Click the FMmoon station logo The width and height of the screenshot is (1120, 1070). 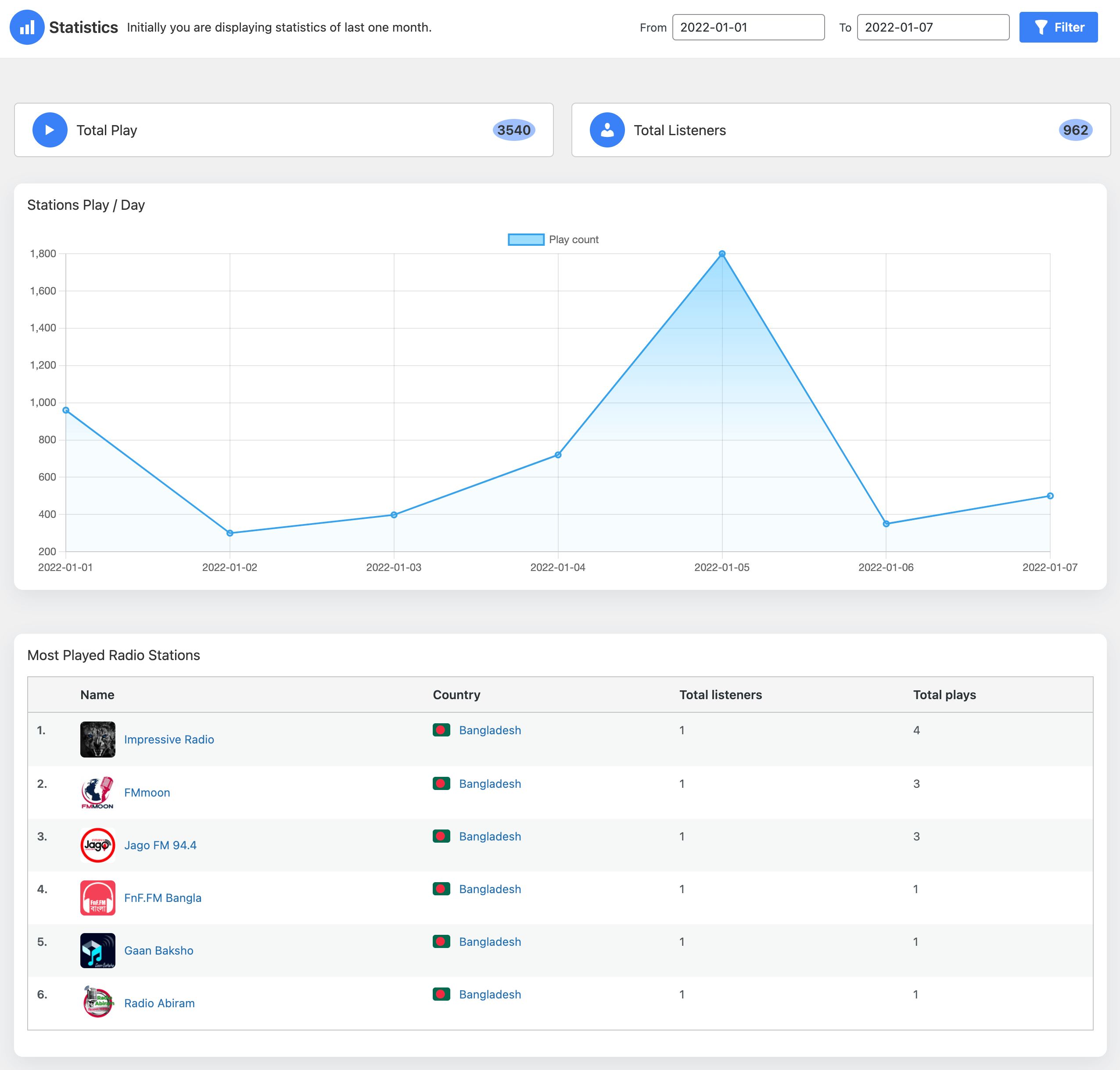[97, 792]
